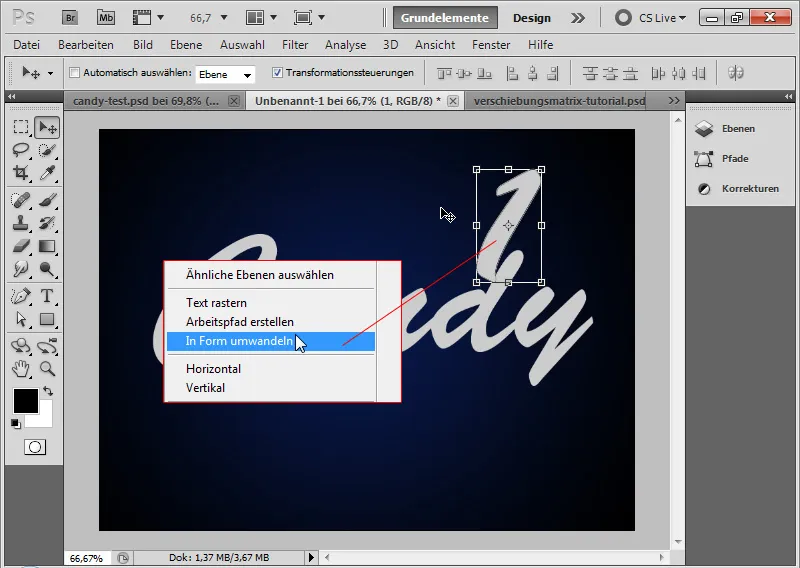Pick the Quick Selection tool
This screenshot has height=568, width=800.
click(x=47, y=150)
